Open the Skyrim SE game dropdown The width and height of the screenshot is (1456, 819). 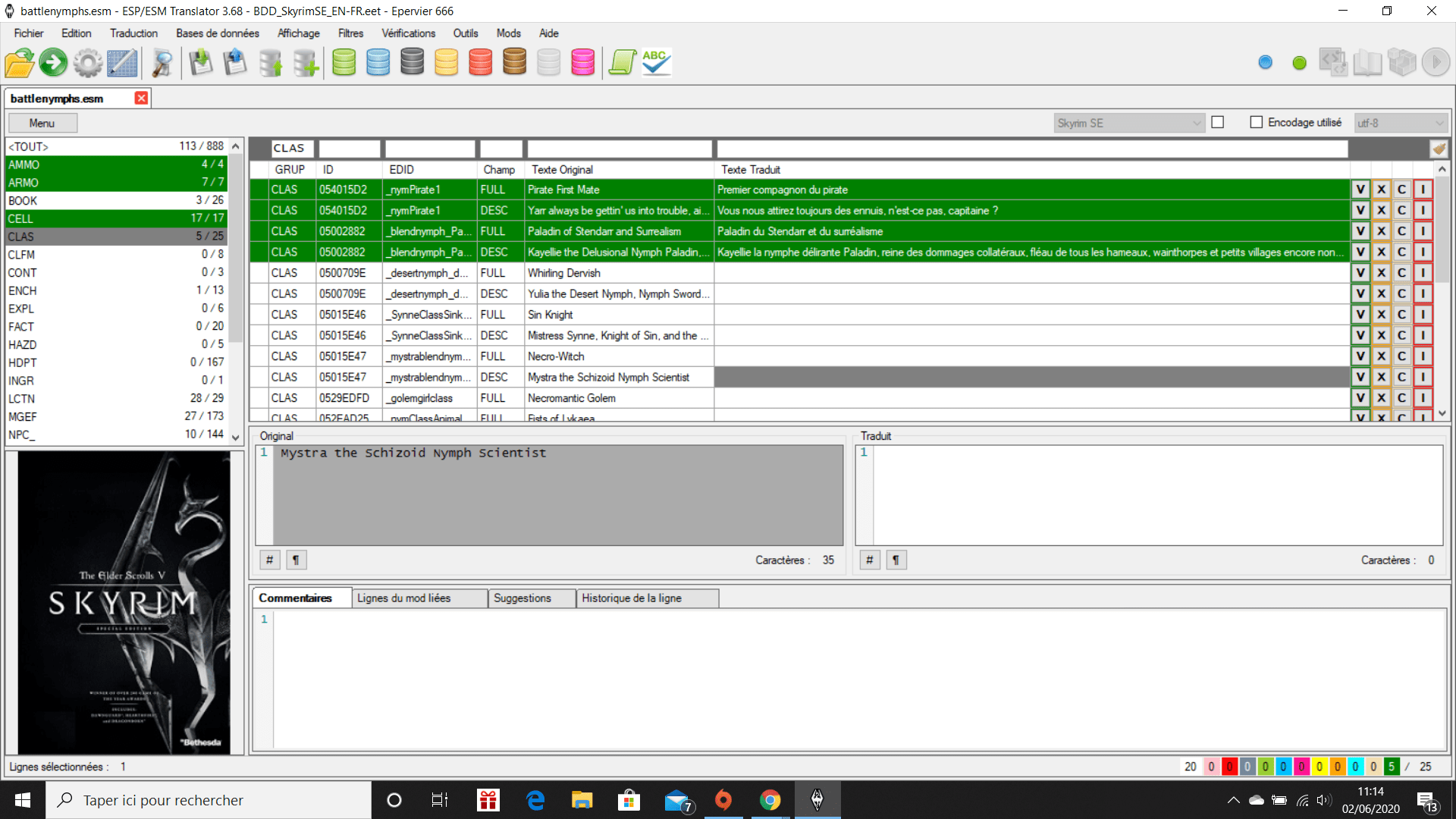coord(1128,123)
